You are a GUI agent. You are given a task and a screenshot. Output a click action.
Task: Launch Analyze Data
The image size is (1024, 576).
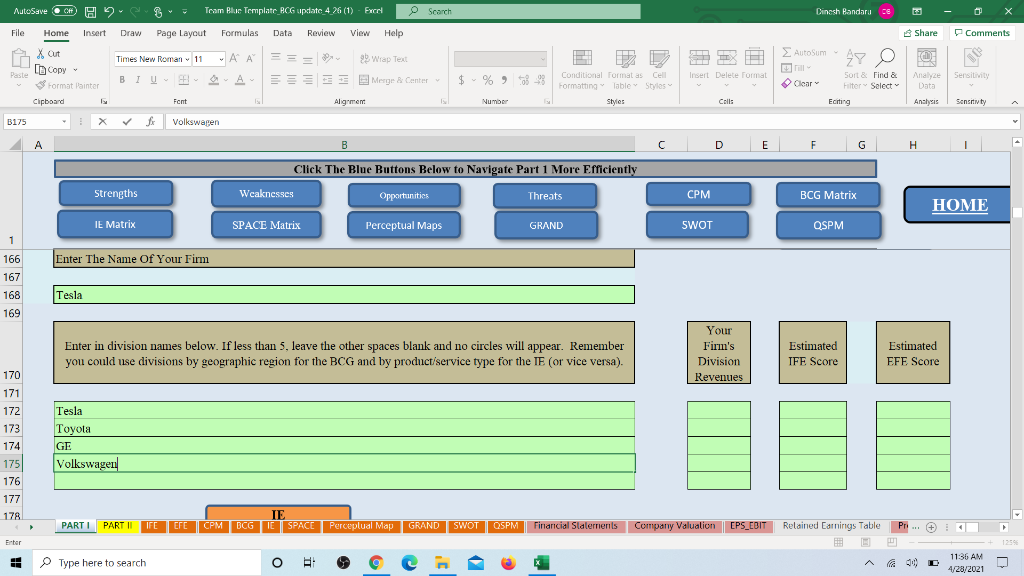[x=926, y=70]
